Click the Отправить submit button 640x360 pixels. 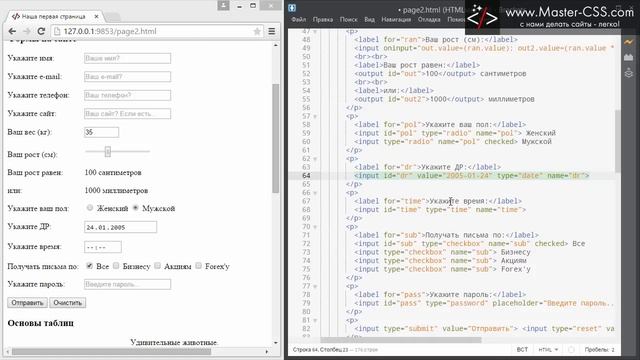27,303
